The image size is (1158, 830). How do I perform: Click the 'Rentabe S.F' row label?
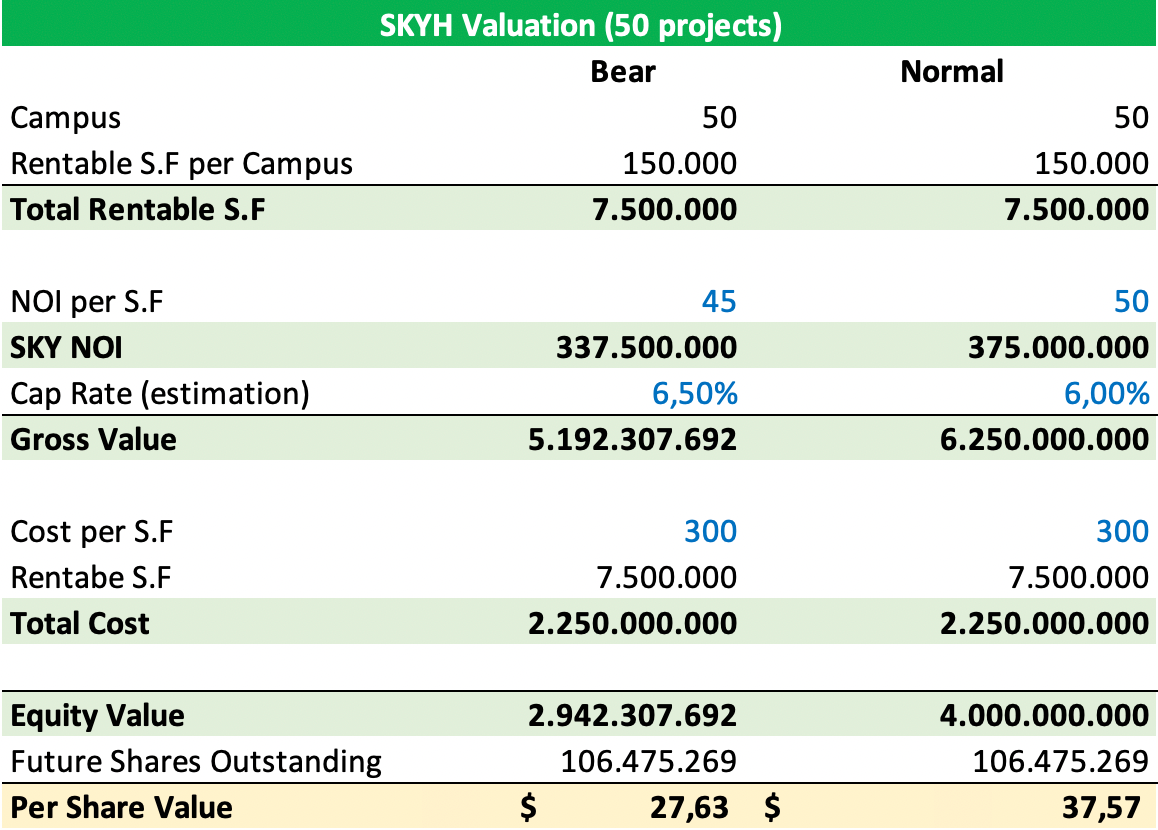point(91,577)
